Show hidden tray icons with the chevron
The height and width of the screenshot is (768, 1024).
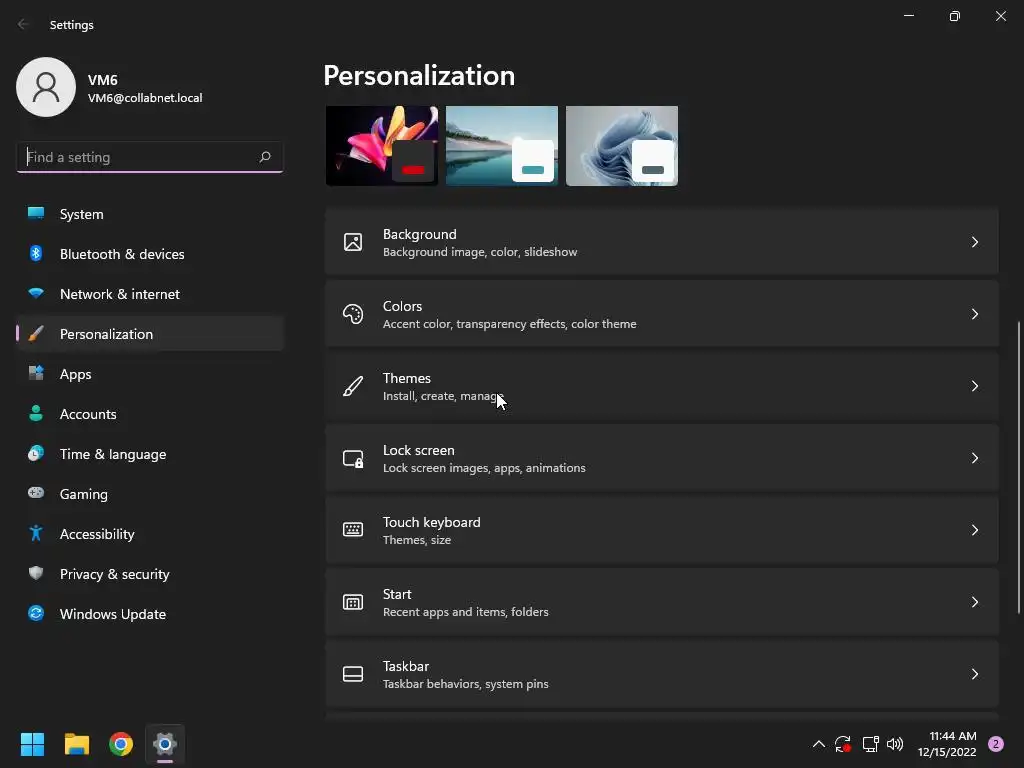coord(818,744)
